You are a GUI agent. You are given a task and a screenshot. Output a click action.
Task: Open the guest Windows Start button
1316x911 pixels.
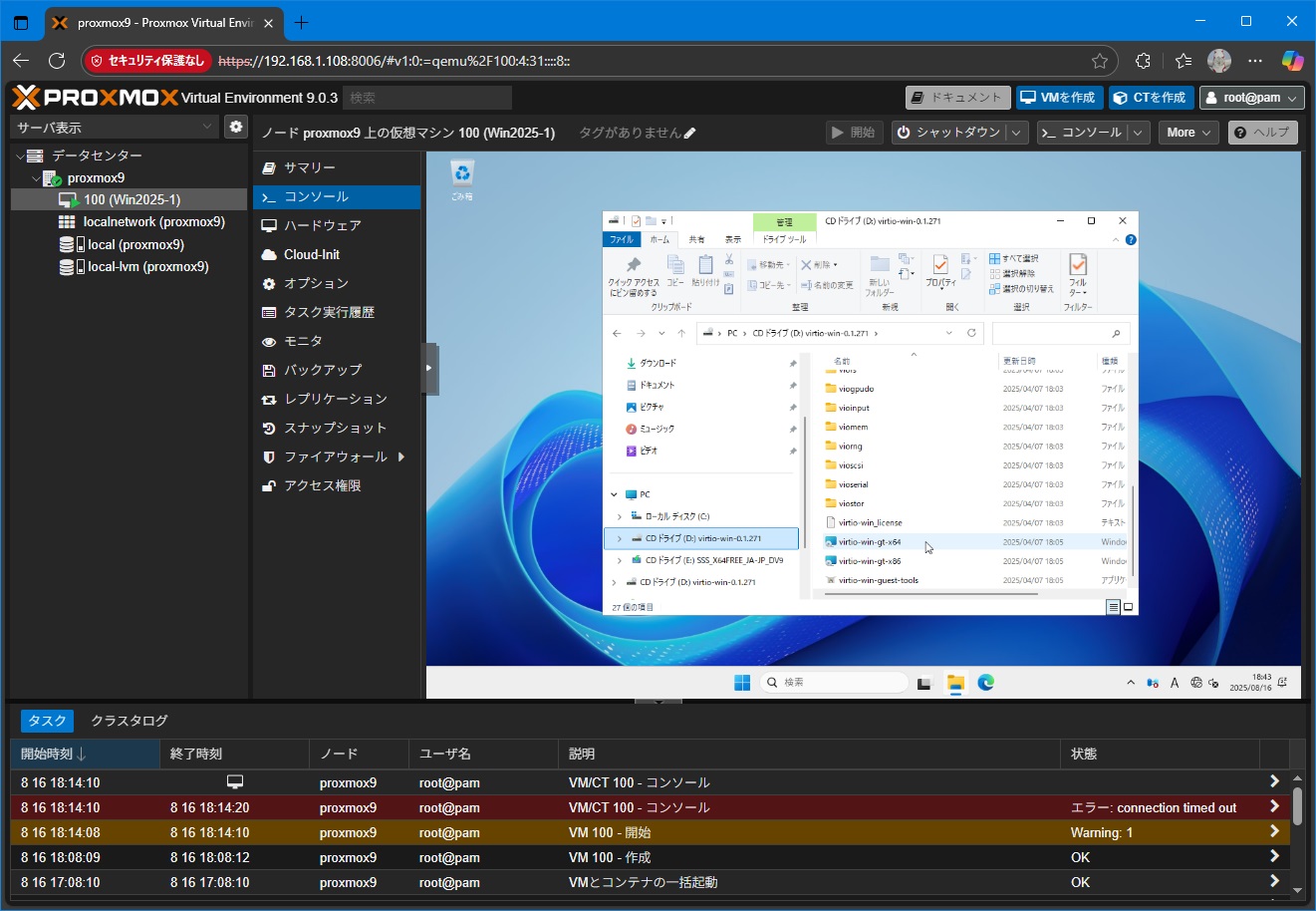(x=742, y=683)
